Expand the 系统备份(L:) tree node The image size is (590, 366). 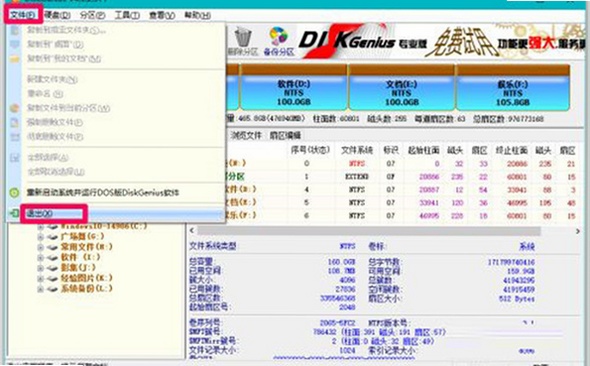click(x=41, y=289)
